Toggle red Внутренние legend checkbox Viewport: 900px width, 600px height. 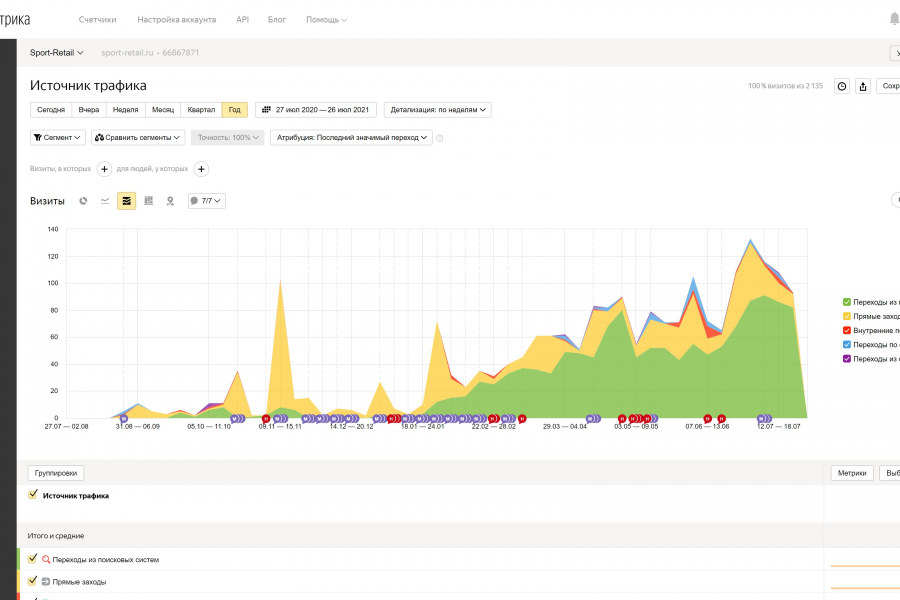point(847,330)
